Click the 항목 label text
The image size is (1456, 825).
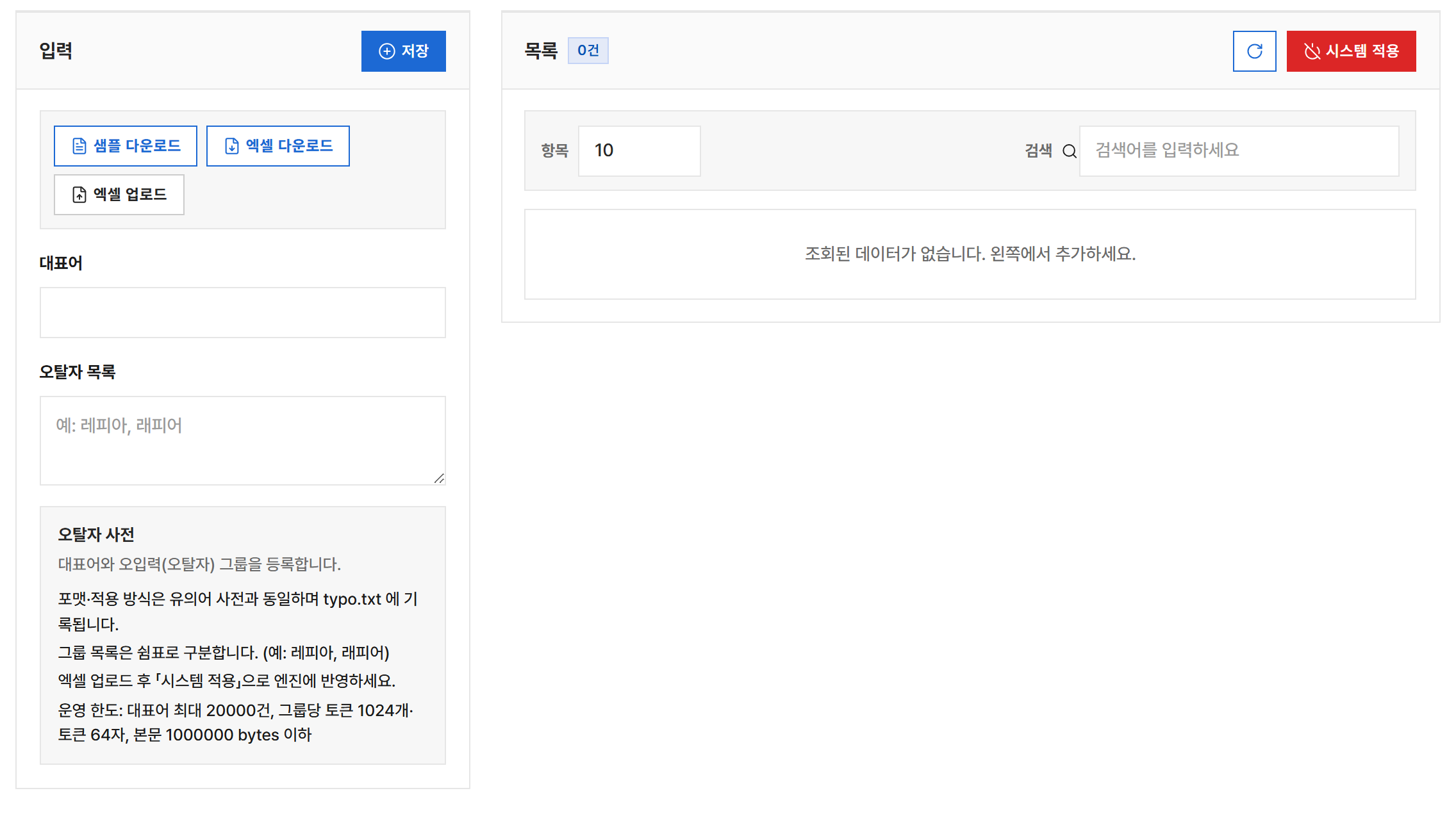pos(555,151)
